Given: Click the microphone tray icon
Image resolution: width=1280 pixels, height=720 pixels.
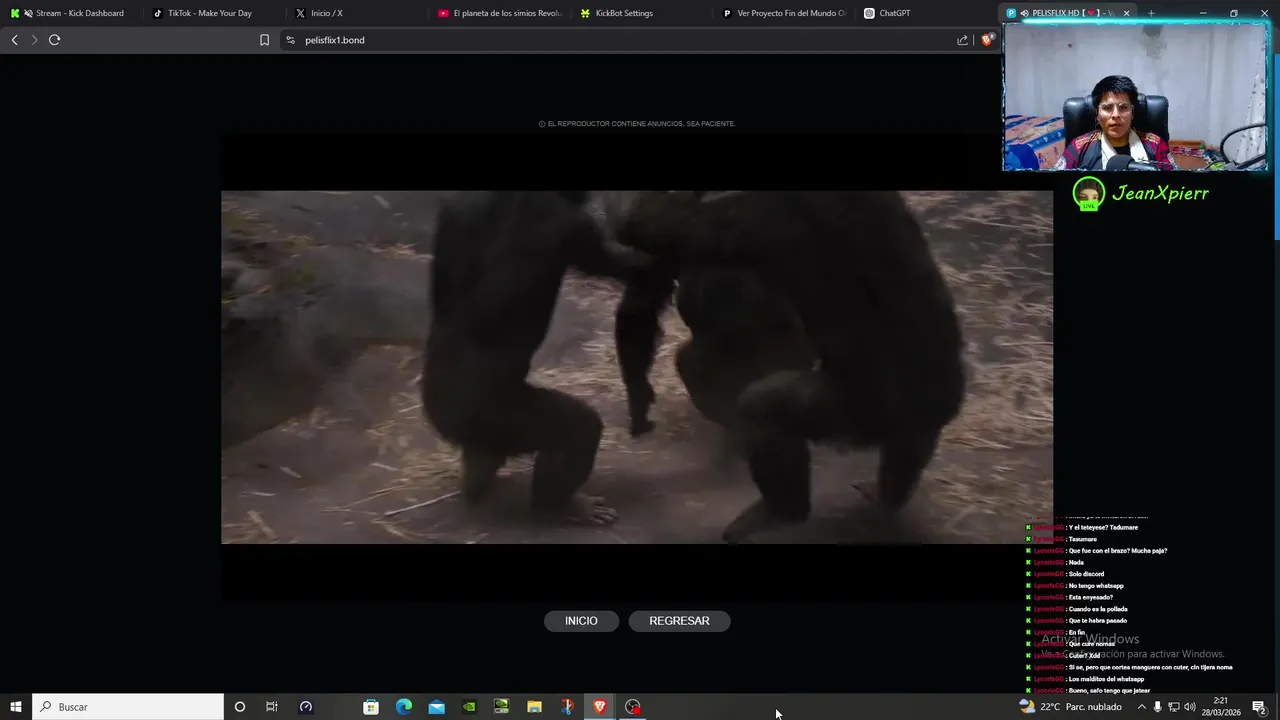Looking at the screenshot, I should tap(1158, 707).
